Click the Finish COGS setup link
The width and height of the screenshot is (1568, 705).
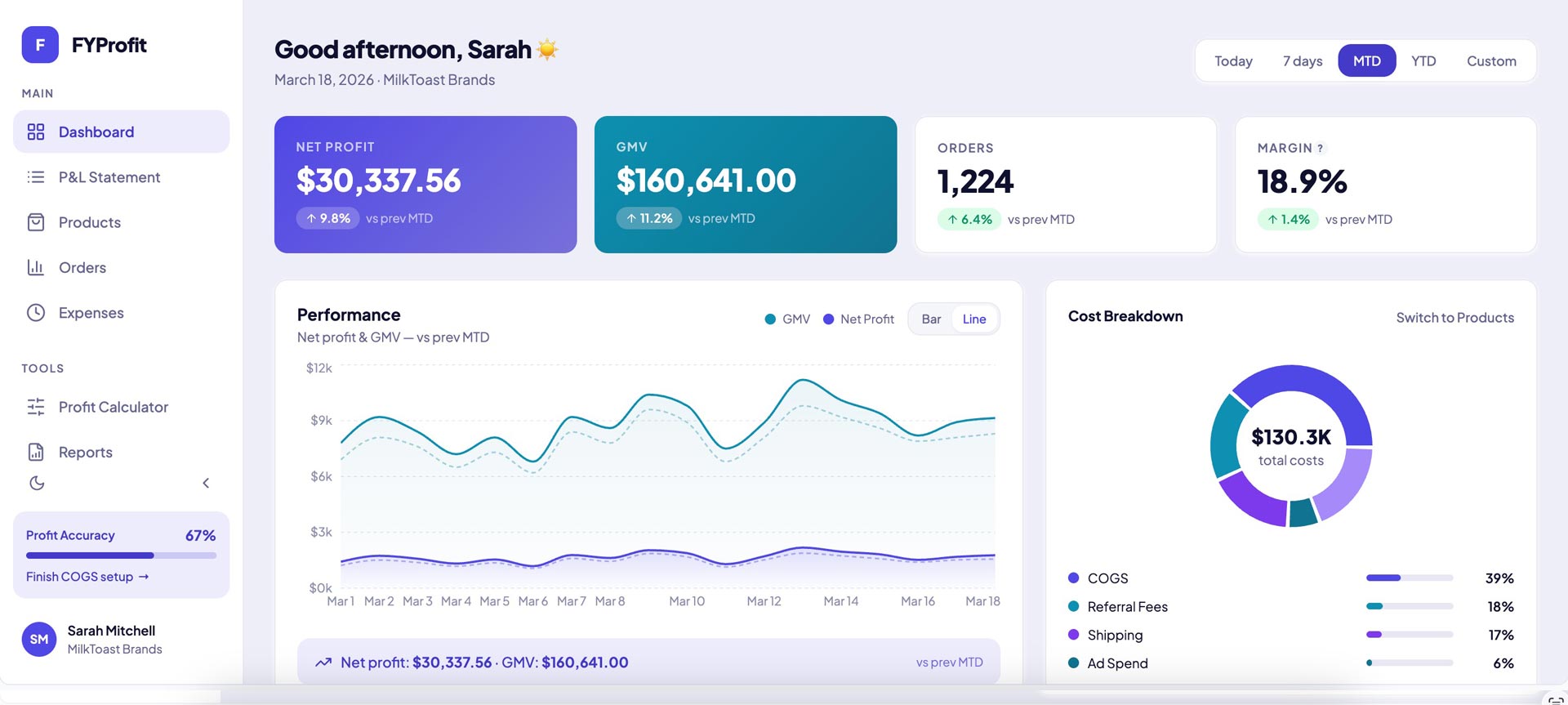point(87,577)
